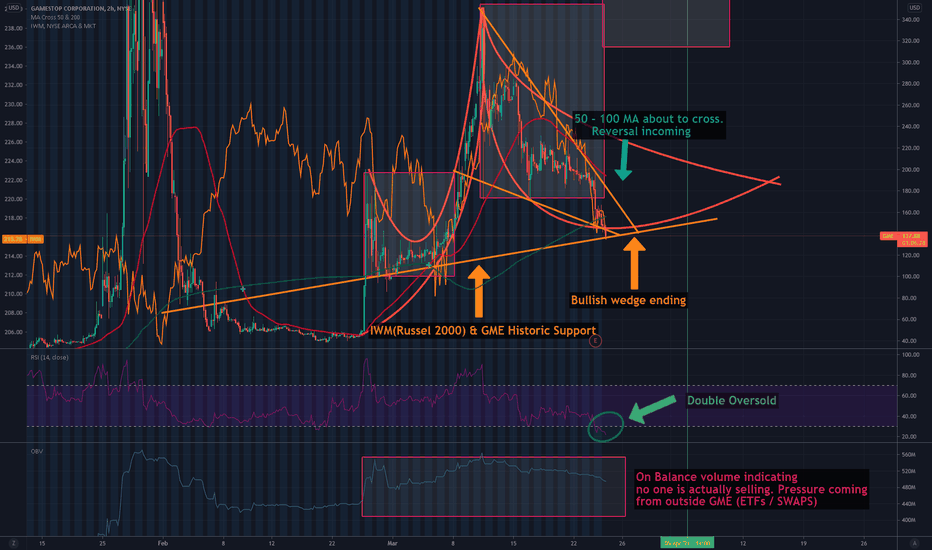Select the 'Double Oversold' annotation
The image size is (932, 550).
[x=732, y=401]
